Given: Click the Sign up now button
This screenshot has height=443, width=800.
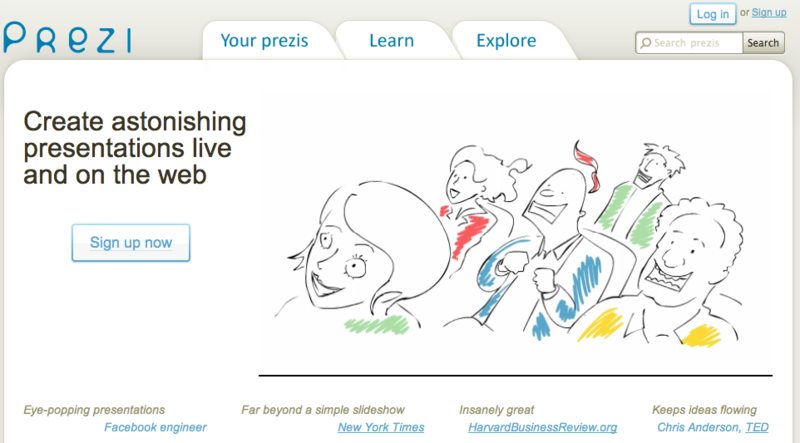Looking at the screenshot, I should [x=131, y=242].
